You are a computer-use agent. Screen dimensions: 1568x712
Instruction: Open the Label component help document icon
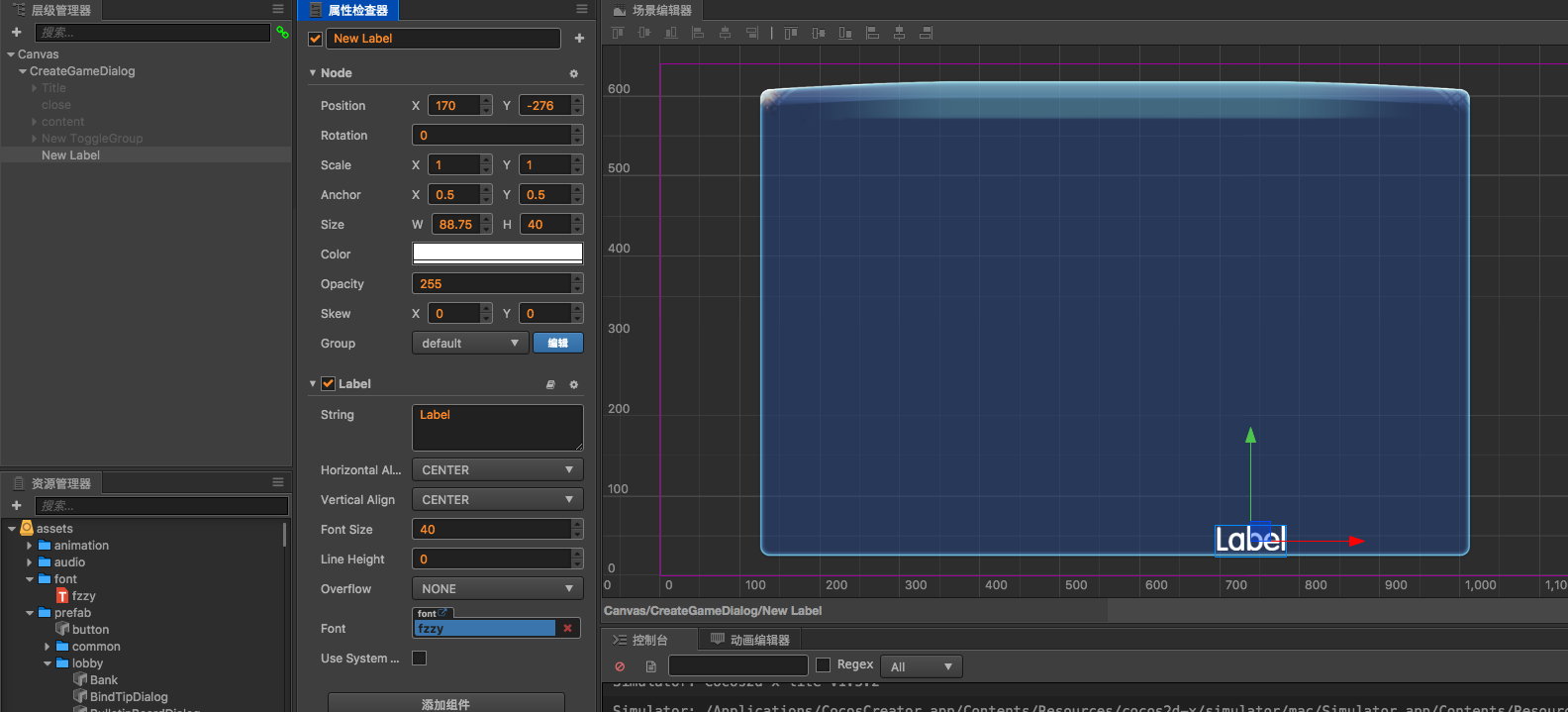click(550, 384)
